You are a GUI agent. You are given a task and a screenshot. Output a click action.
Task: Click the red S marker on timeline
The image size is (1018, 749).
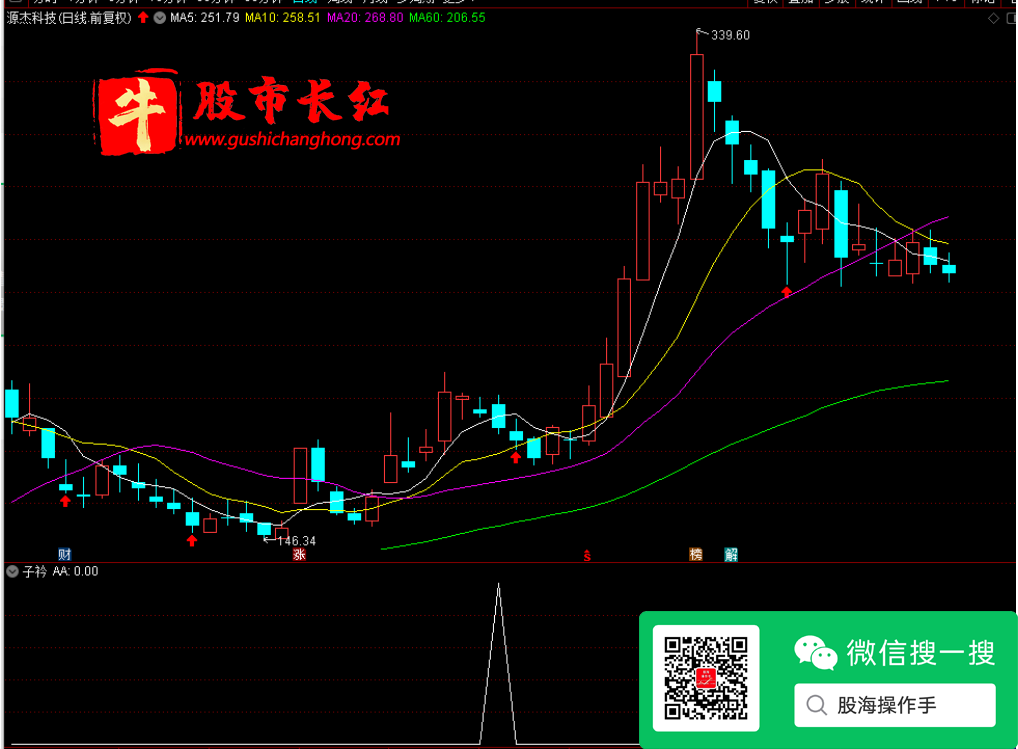587,555
